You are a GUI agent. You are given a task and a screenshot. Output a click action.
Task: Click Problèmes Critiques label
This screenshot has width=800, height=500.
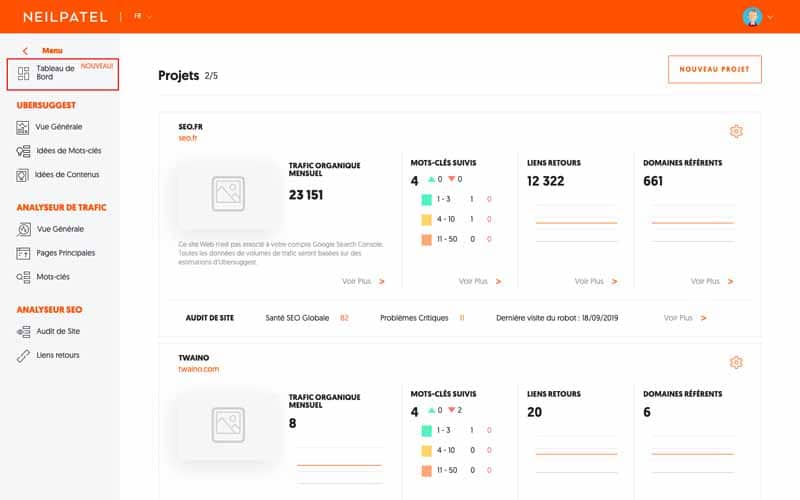(414, 318)
